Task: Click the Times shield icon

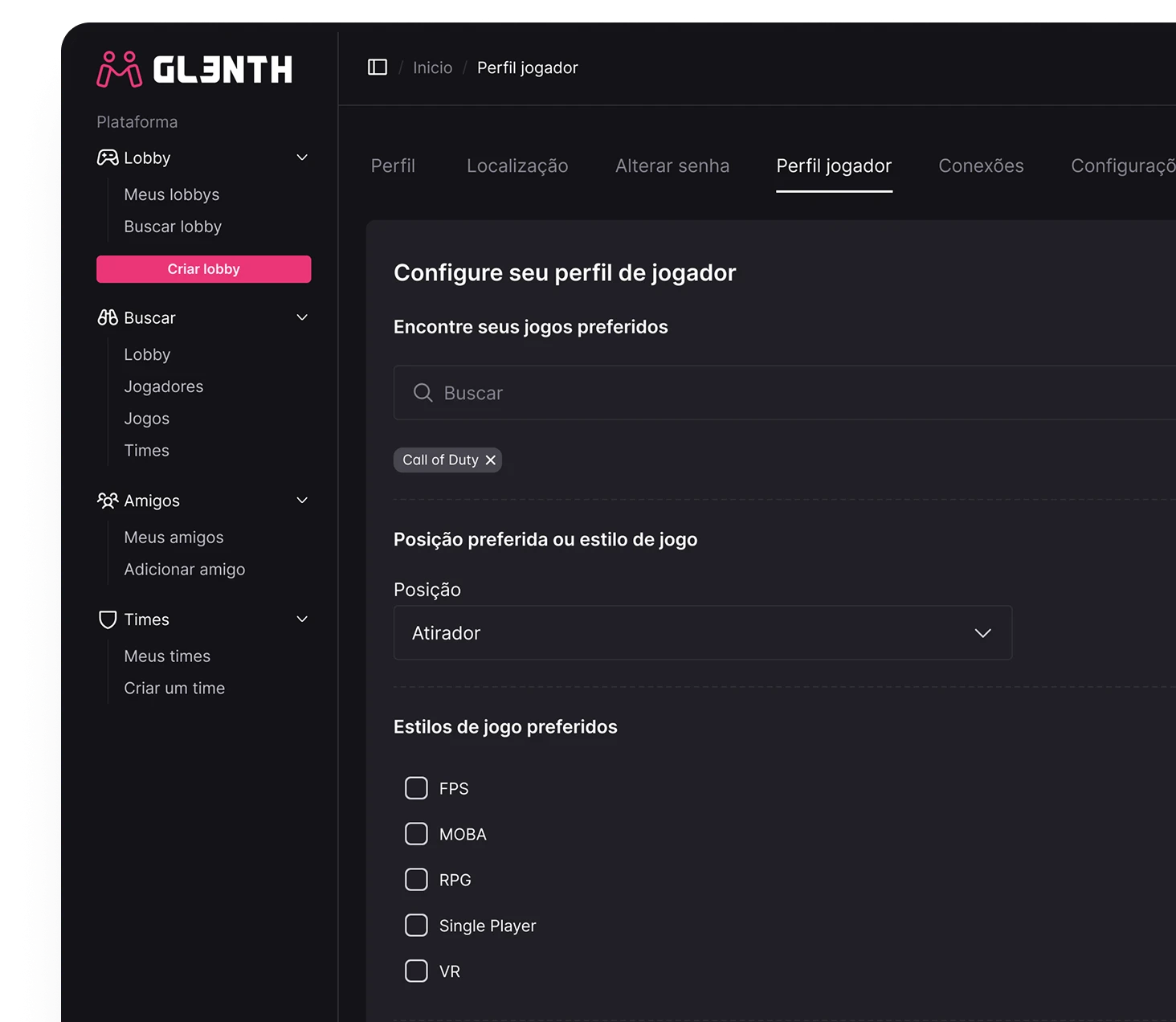Action: click(108, 619)
